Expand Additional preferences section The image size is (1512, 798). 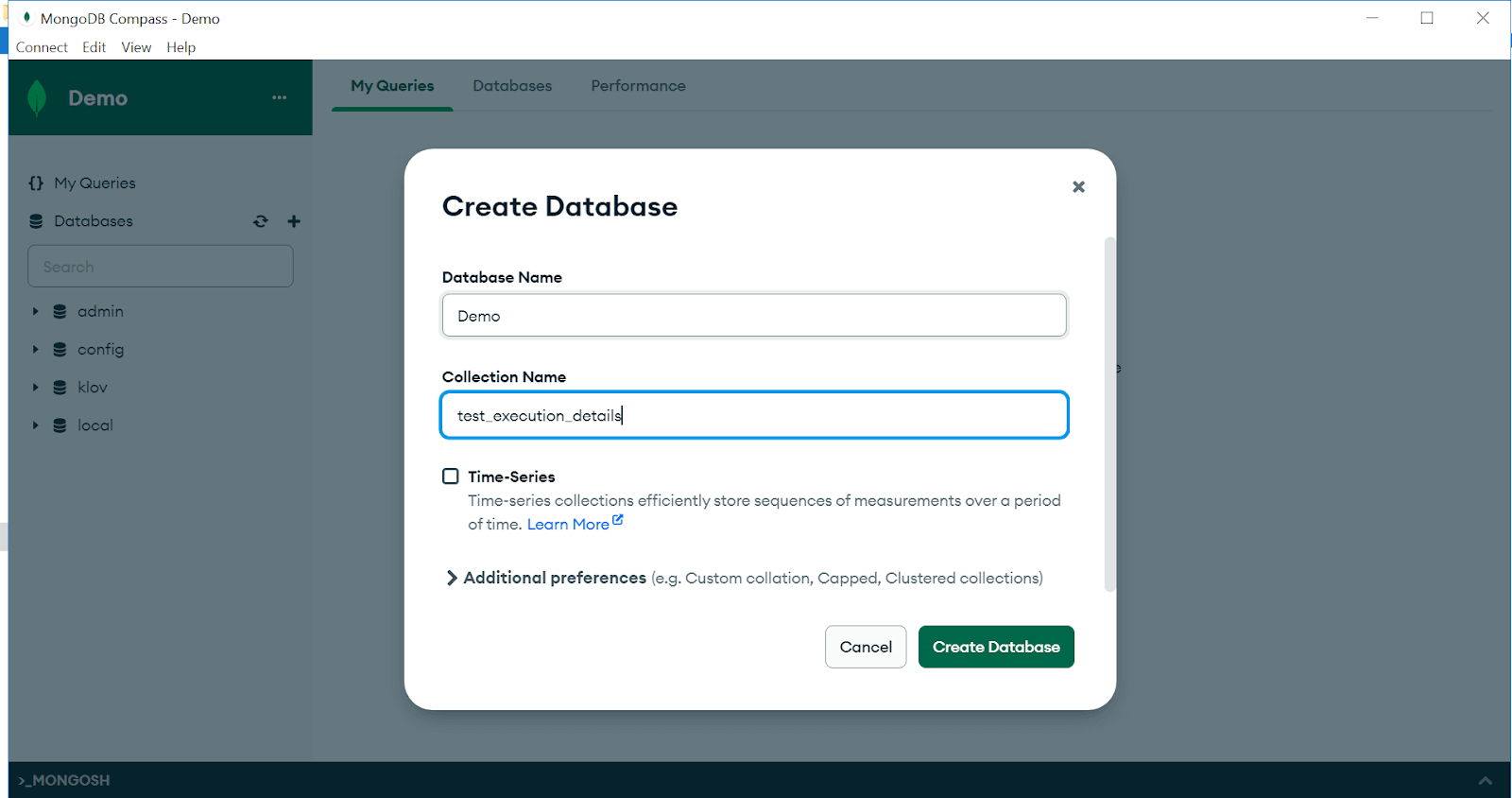[452, 578]
